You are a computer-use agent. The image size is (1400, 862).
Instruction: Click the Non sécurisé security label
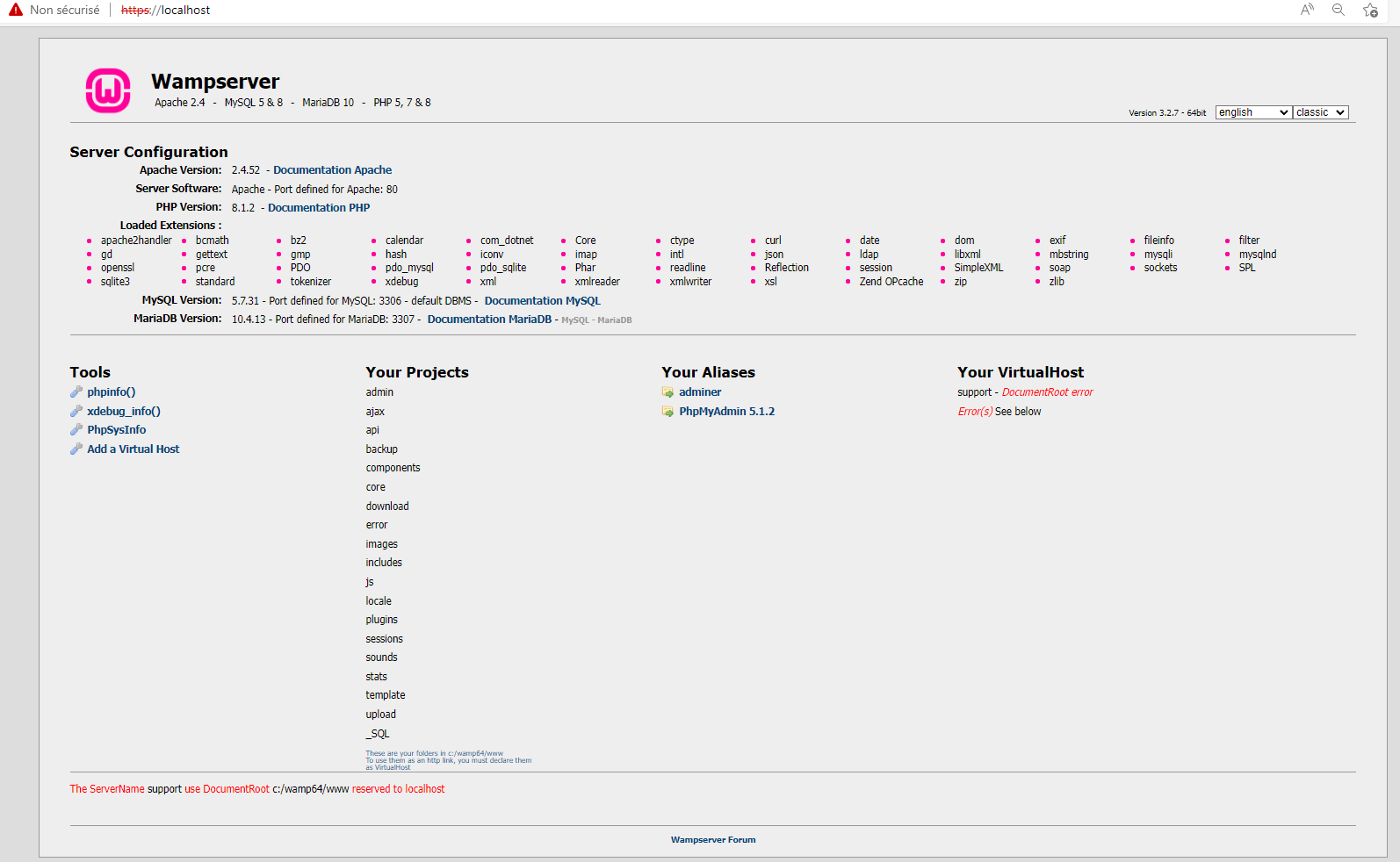65,10
